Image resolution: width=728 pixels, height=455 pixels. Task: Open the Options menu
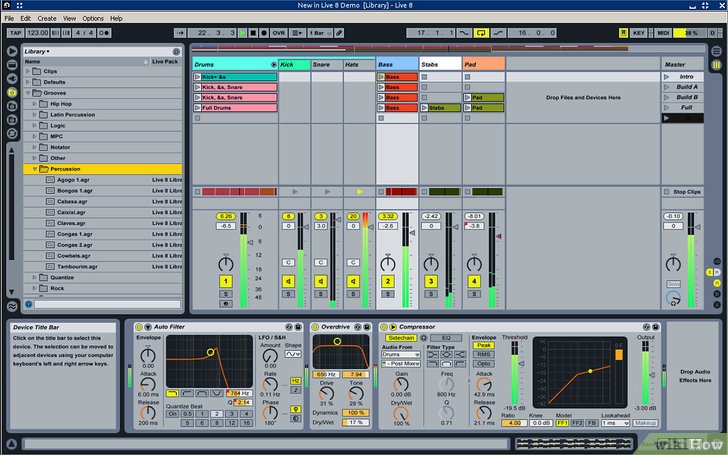click(x=93, y=19)
